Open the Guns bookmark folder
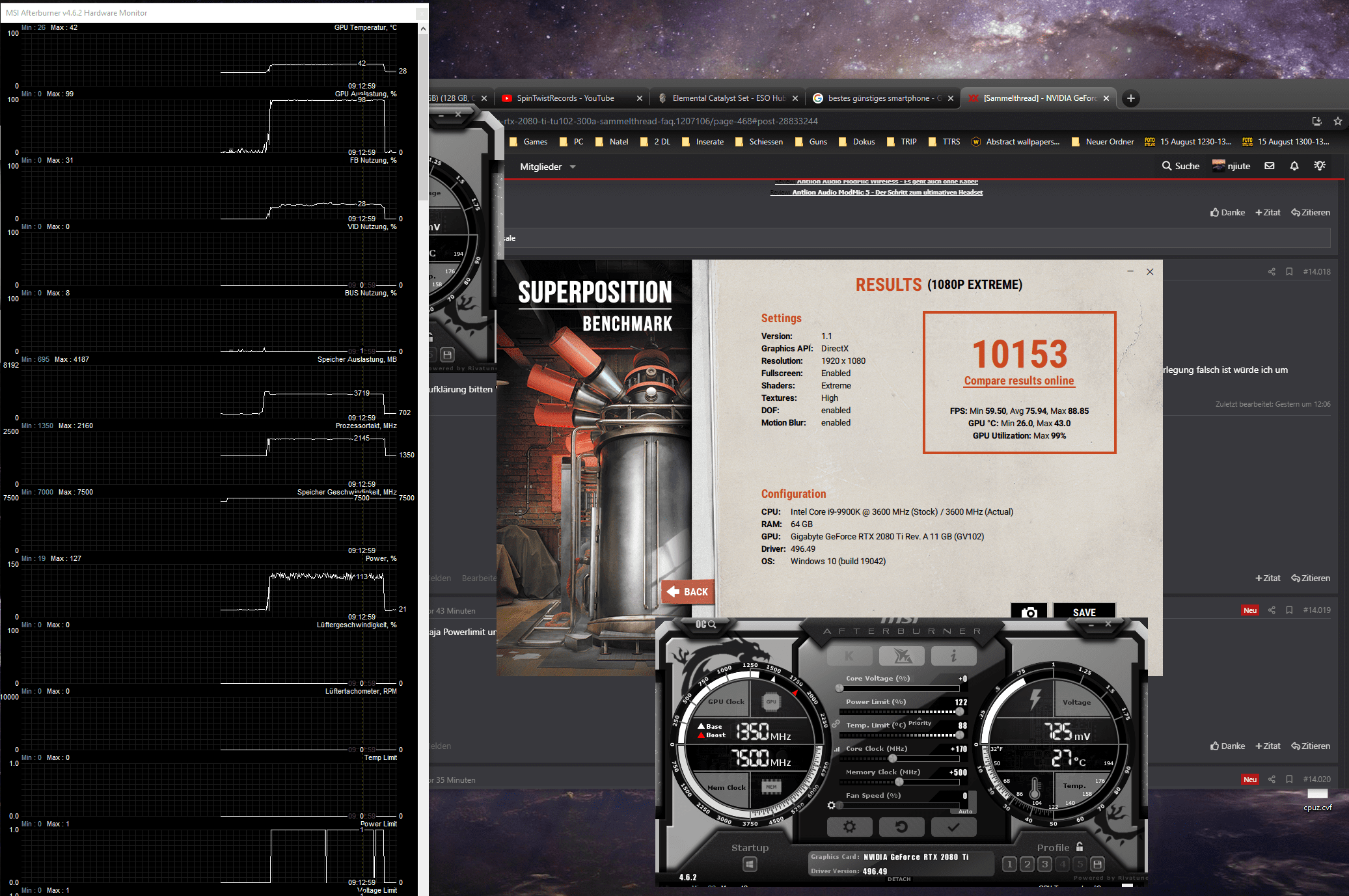Screen dimensions: 1349x896 pos(811,142)
